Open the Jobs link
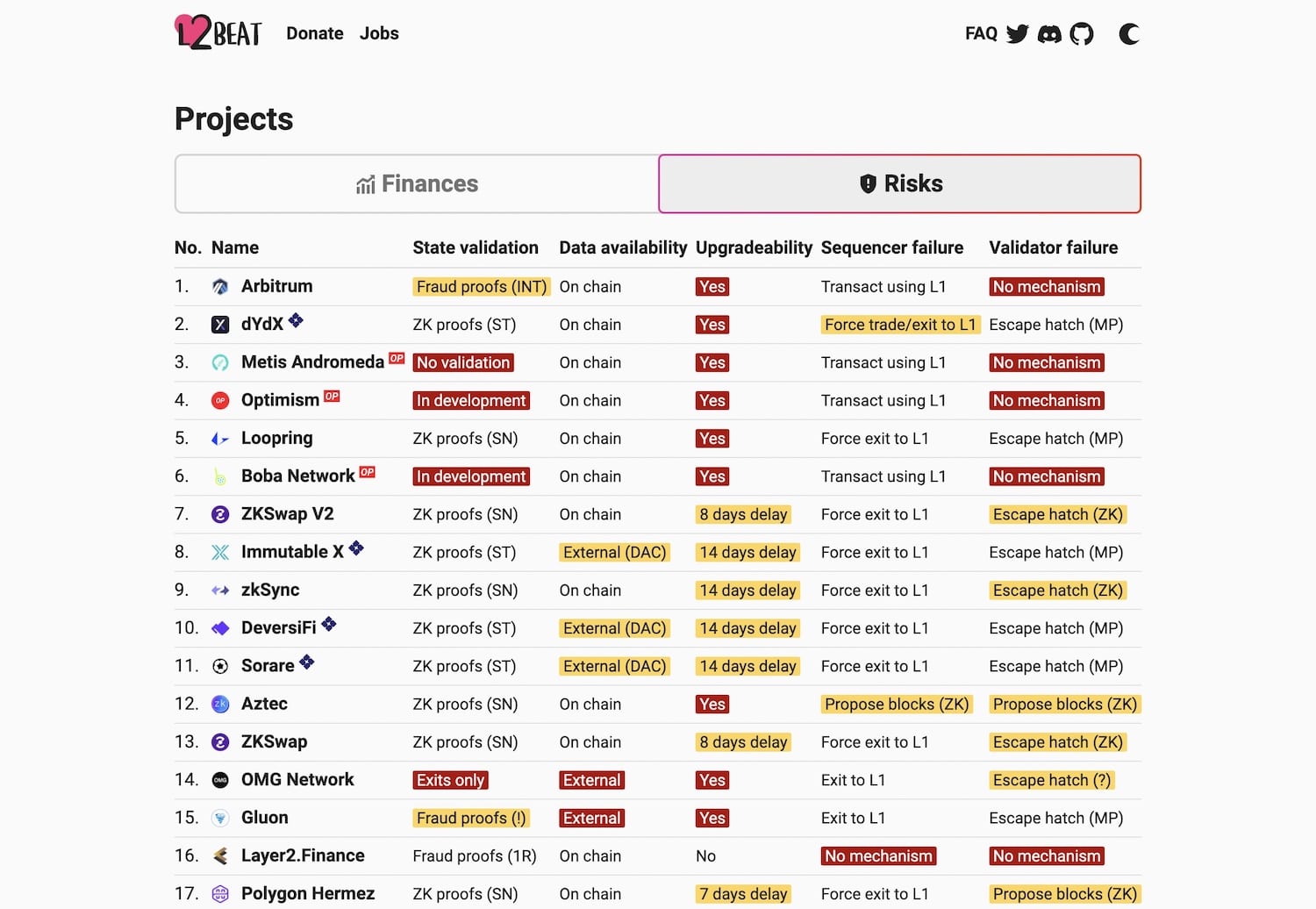 point(379,33)
